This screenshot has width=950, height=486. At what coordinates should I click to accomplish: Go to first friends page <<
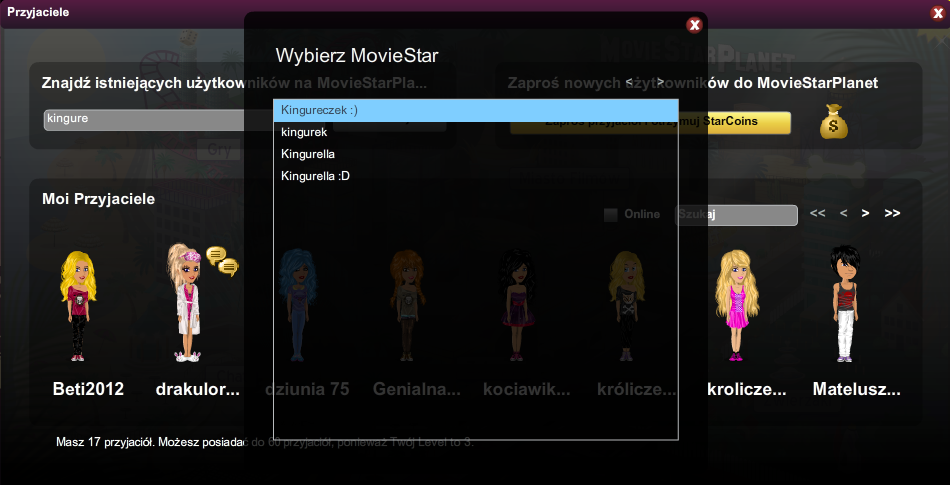[x=817, y=213]
